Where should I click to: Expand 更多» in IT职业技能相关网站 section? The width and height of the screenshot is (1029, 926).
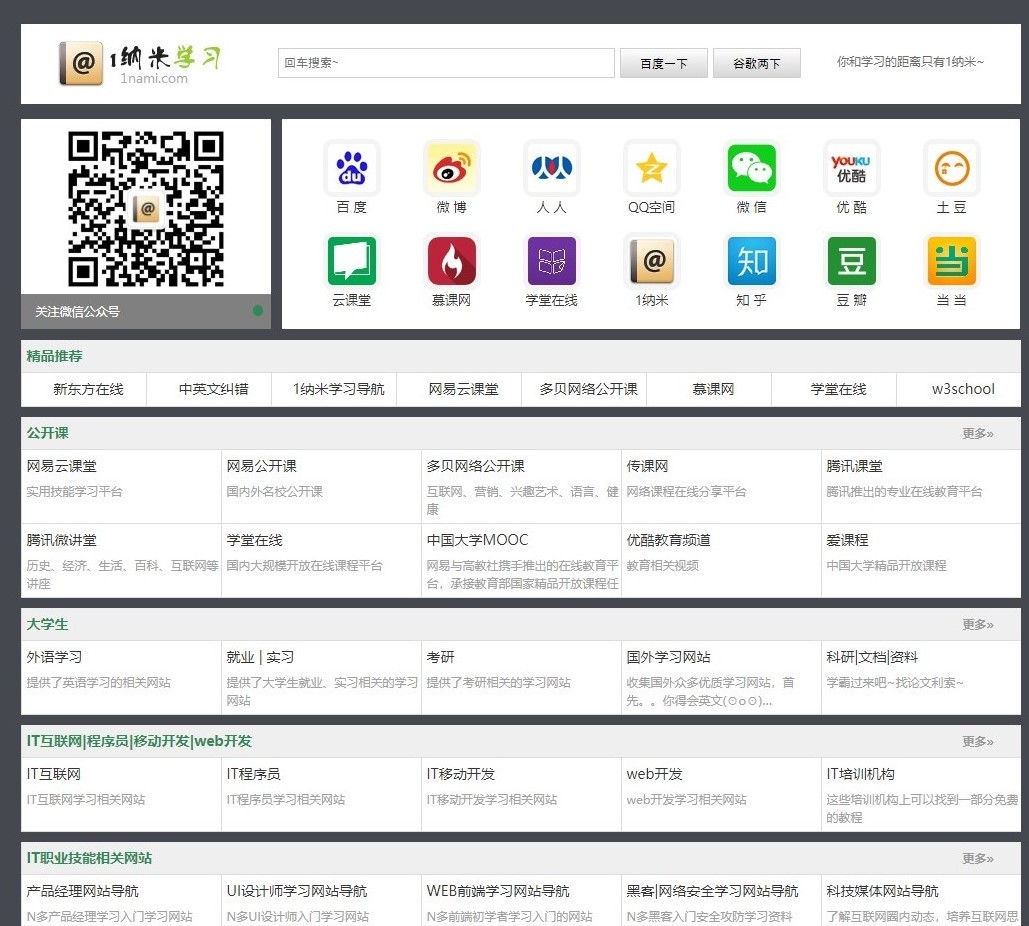pyautogui.click(x=978, y=858)
